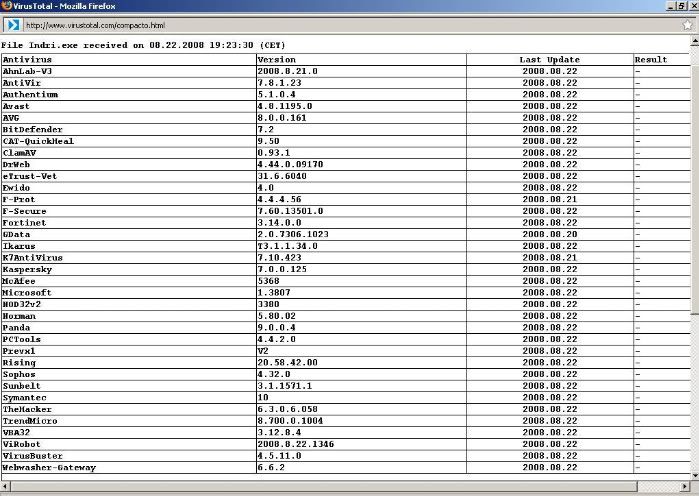Select the DrWeb entry
The image size is (699, 496).
click(16, 164)
